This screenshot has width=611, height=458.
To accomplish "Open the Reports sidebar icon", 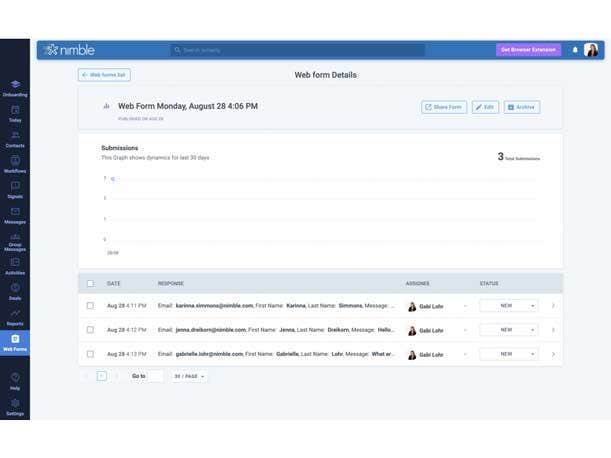I will 15,314.
